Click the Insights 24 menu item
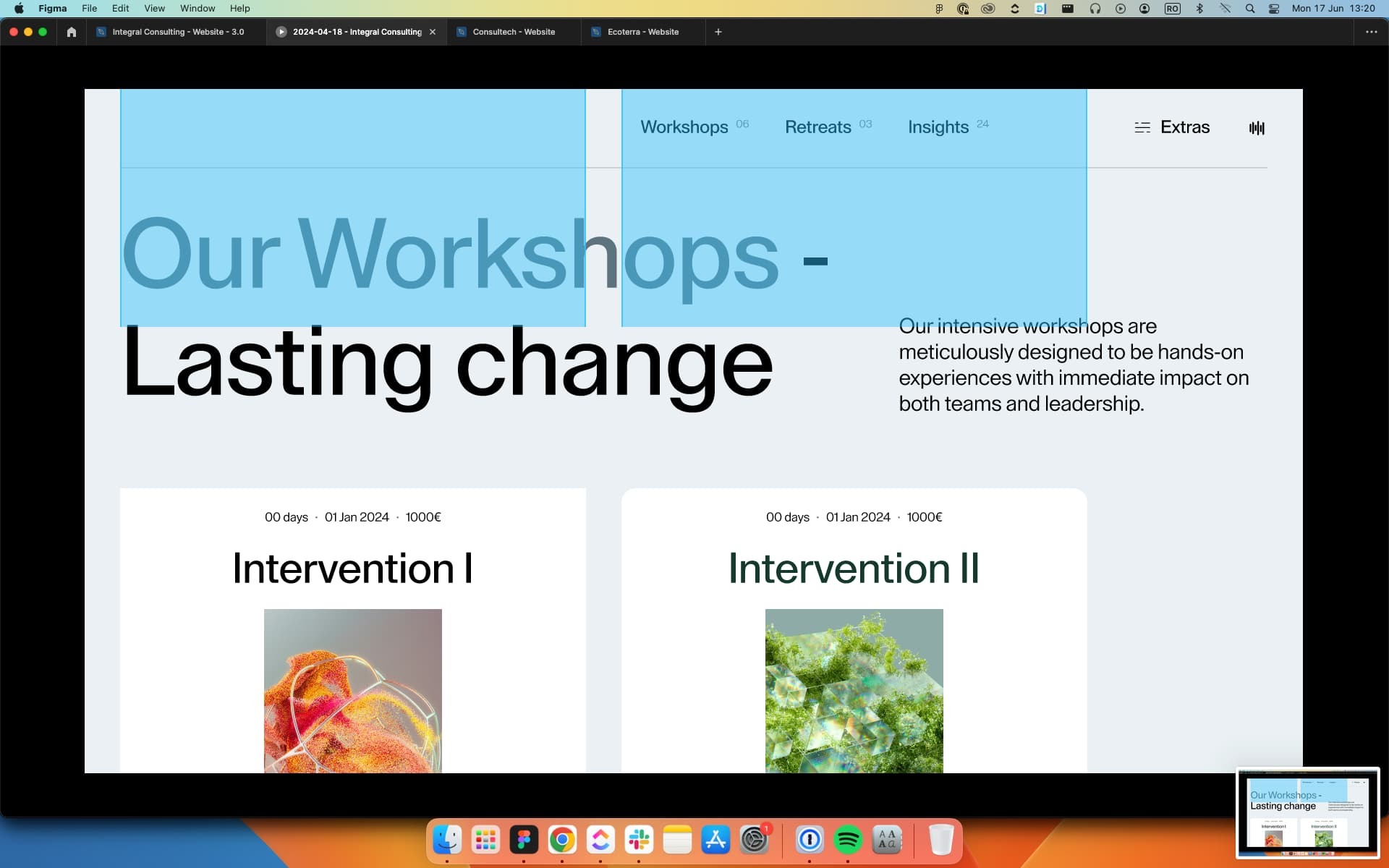Viewport: 1389px width, 868px height. 946,127
